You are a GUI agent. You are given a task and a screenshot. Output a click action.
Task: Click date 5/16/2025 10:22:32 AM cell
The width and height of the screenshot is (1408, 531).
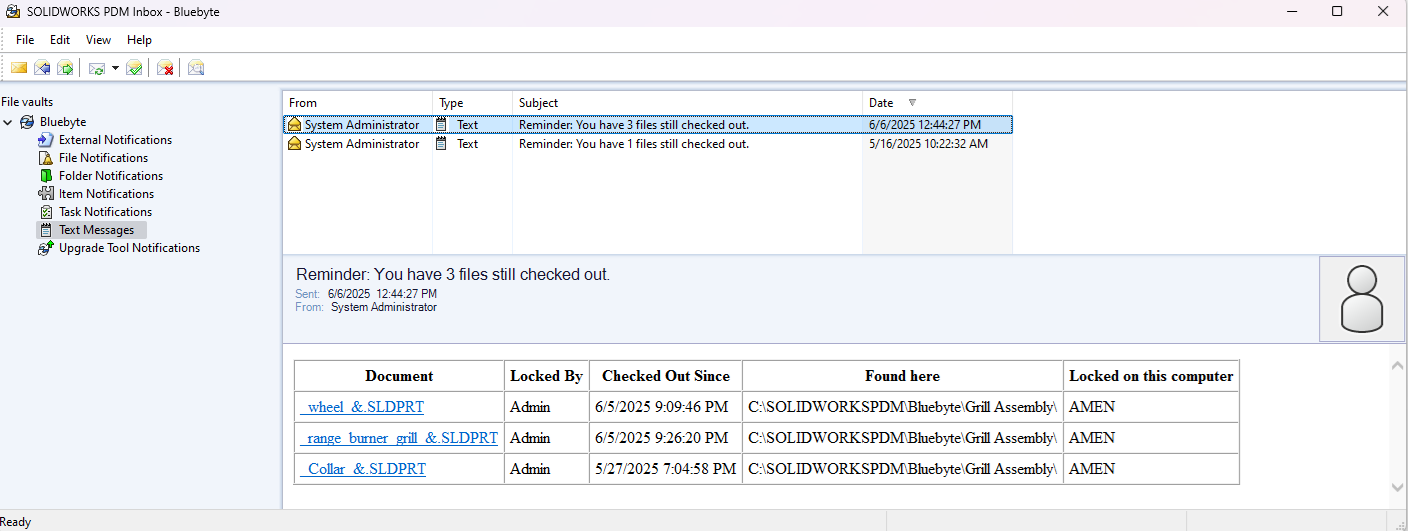click(928, 144)
